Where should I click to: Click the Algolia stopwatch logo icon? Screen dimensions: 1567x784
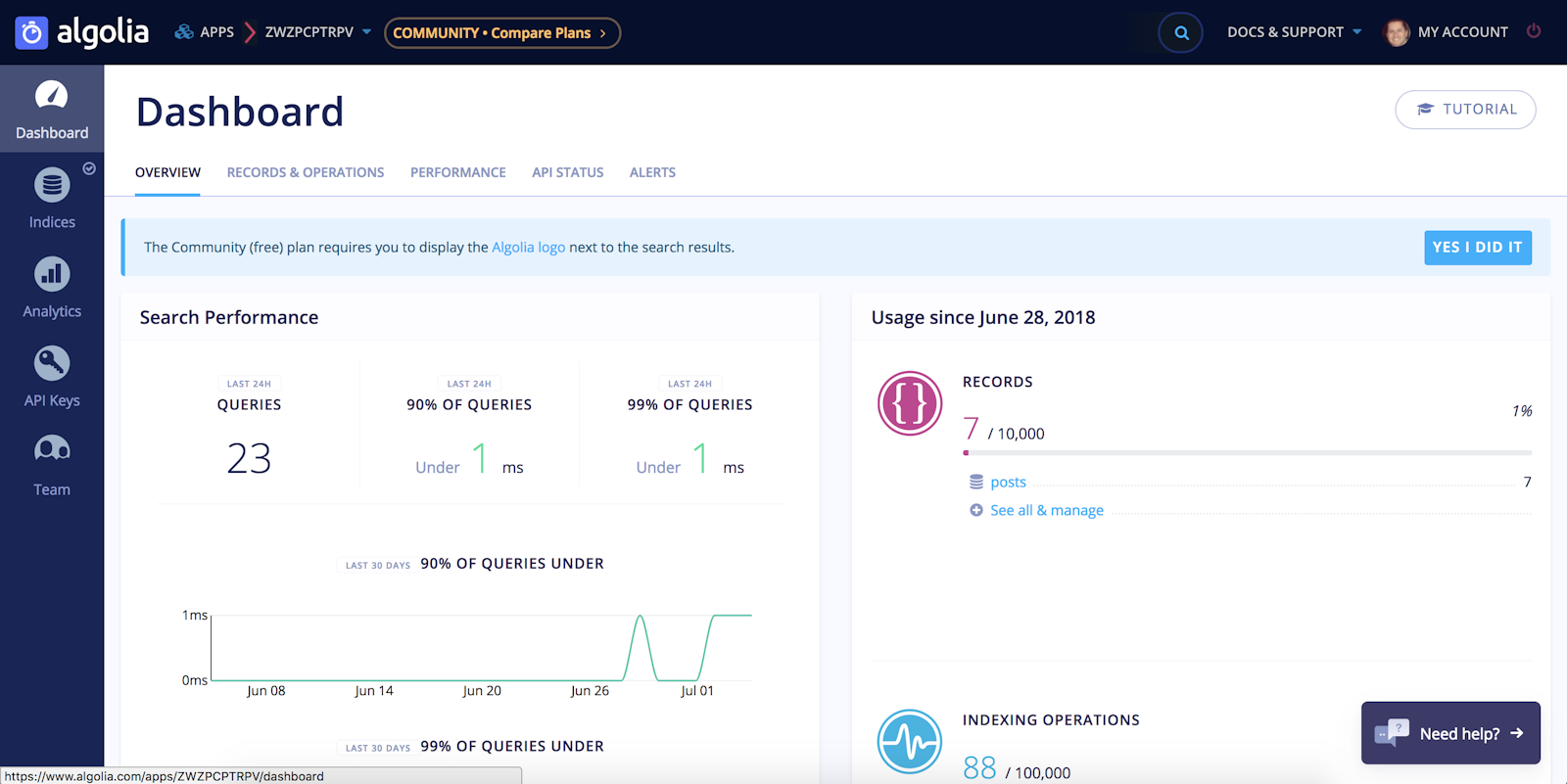[x=31, y=33]
